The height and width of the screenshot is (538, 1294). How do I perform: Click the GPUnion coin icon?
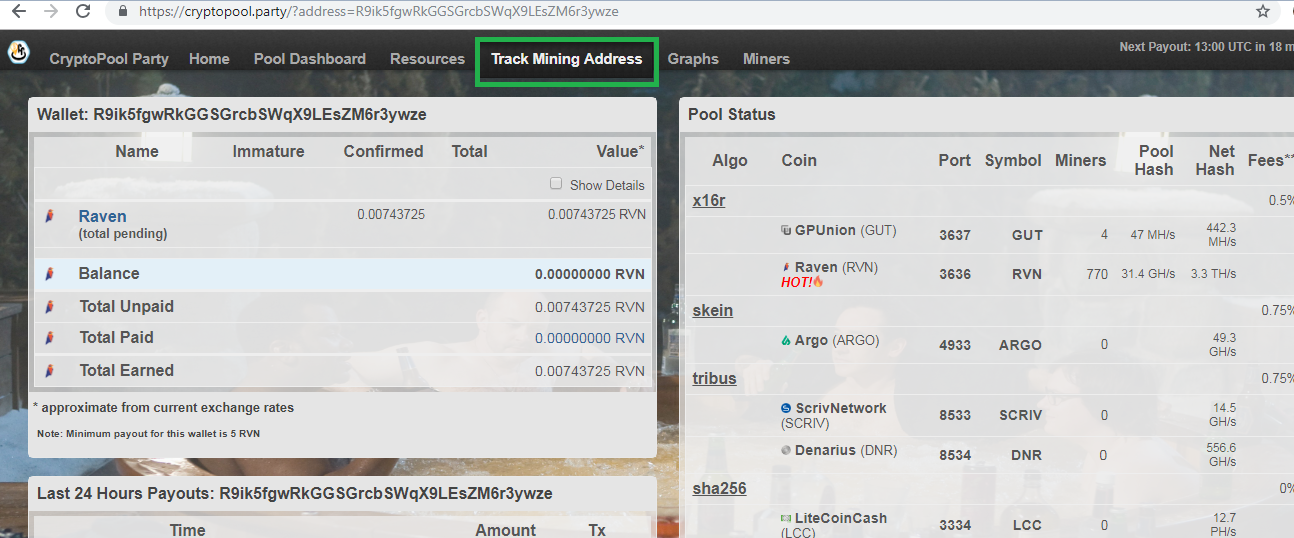tap(786, 230)
